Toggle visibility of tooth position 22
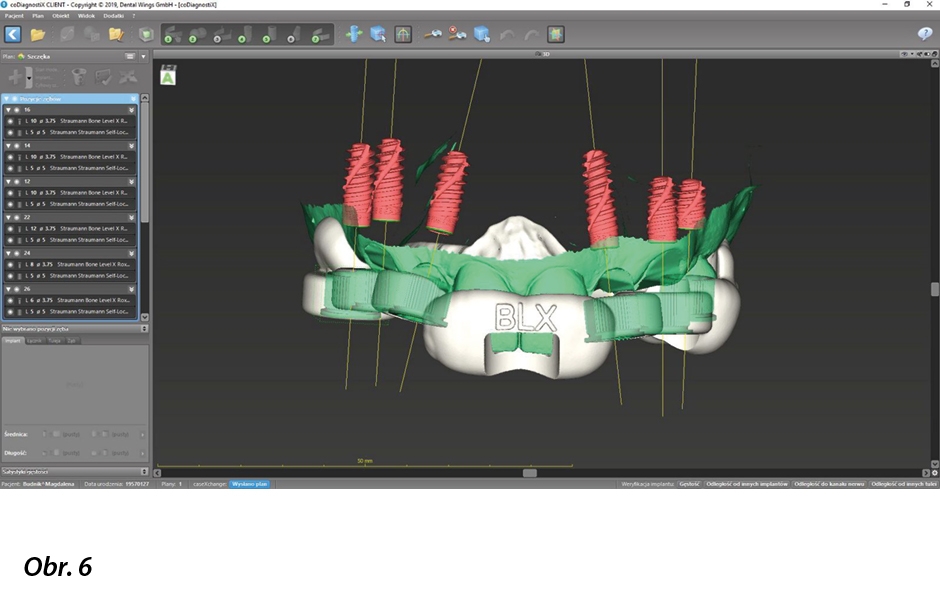The image size is (940, 600). point(17,217)
